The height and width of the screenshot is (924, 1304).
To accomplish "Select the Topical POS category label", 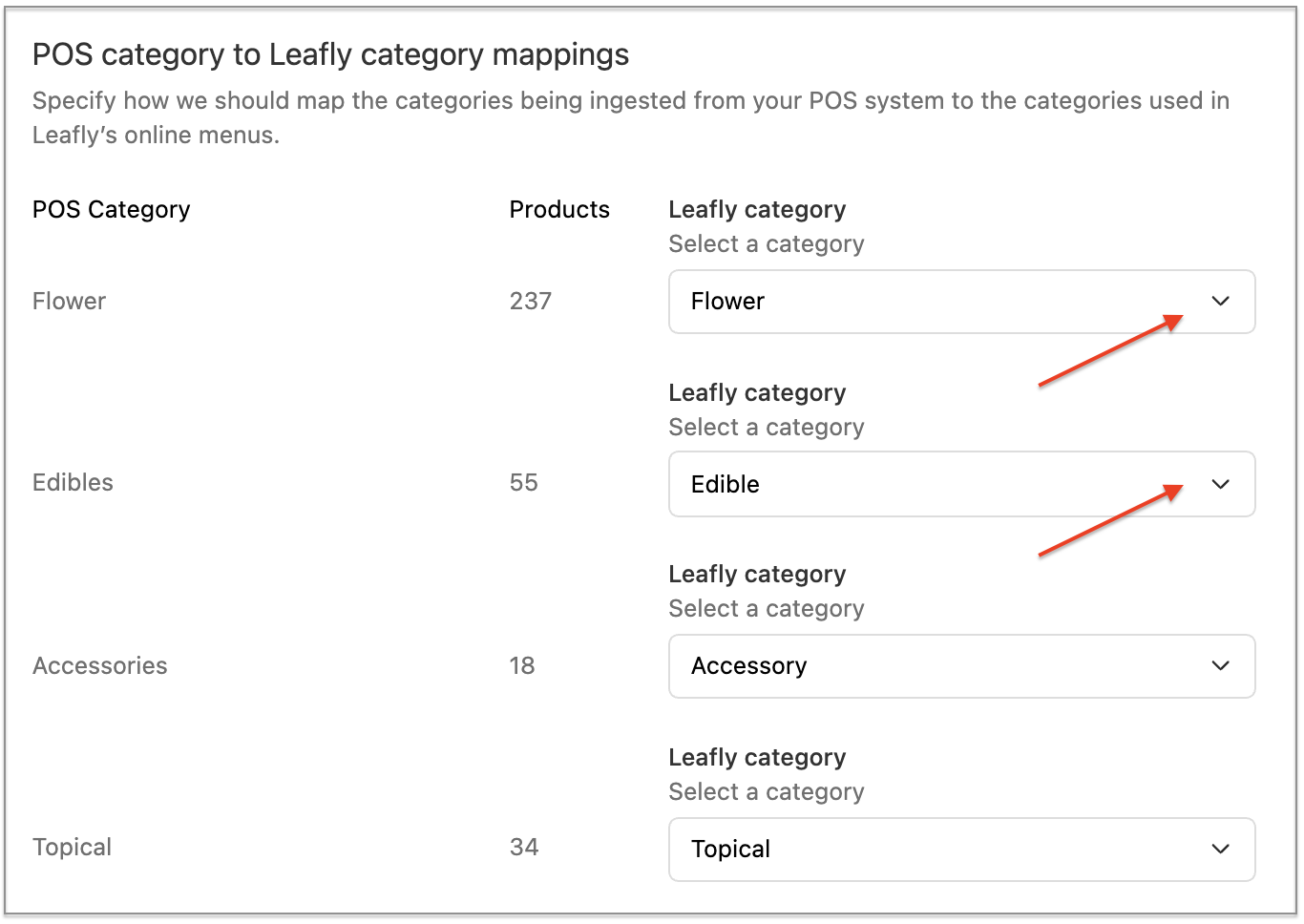I will click(x=72, y=848).
